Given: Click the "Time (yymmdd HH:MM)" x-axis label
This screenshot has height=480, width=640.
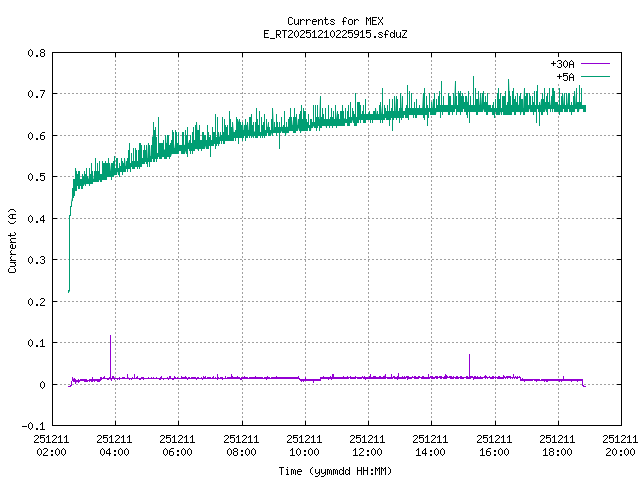Looking at the screenshot, I should (x=335, y=470).
